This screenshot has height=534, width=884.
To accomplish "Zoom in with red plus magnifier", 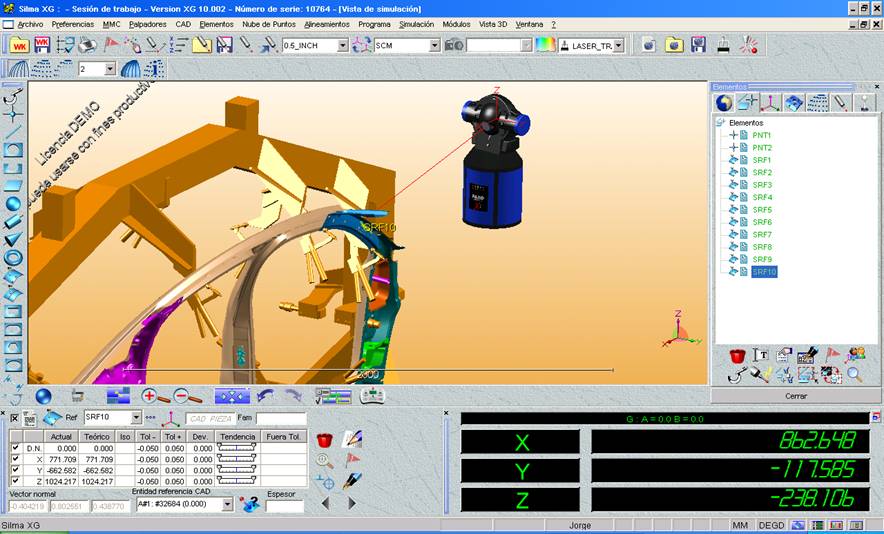I will [155, 396].
